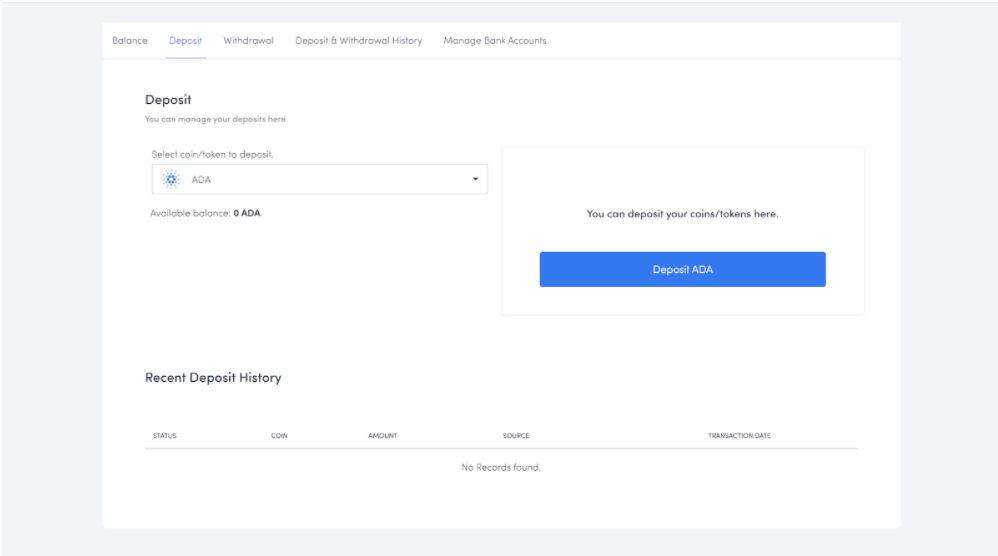Click the Select coin/token to deposit label

(211, 154)
